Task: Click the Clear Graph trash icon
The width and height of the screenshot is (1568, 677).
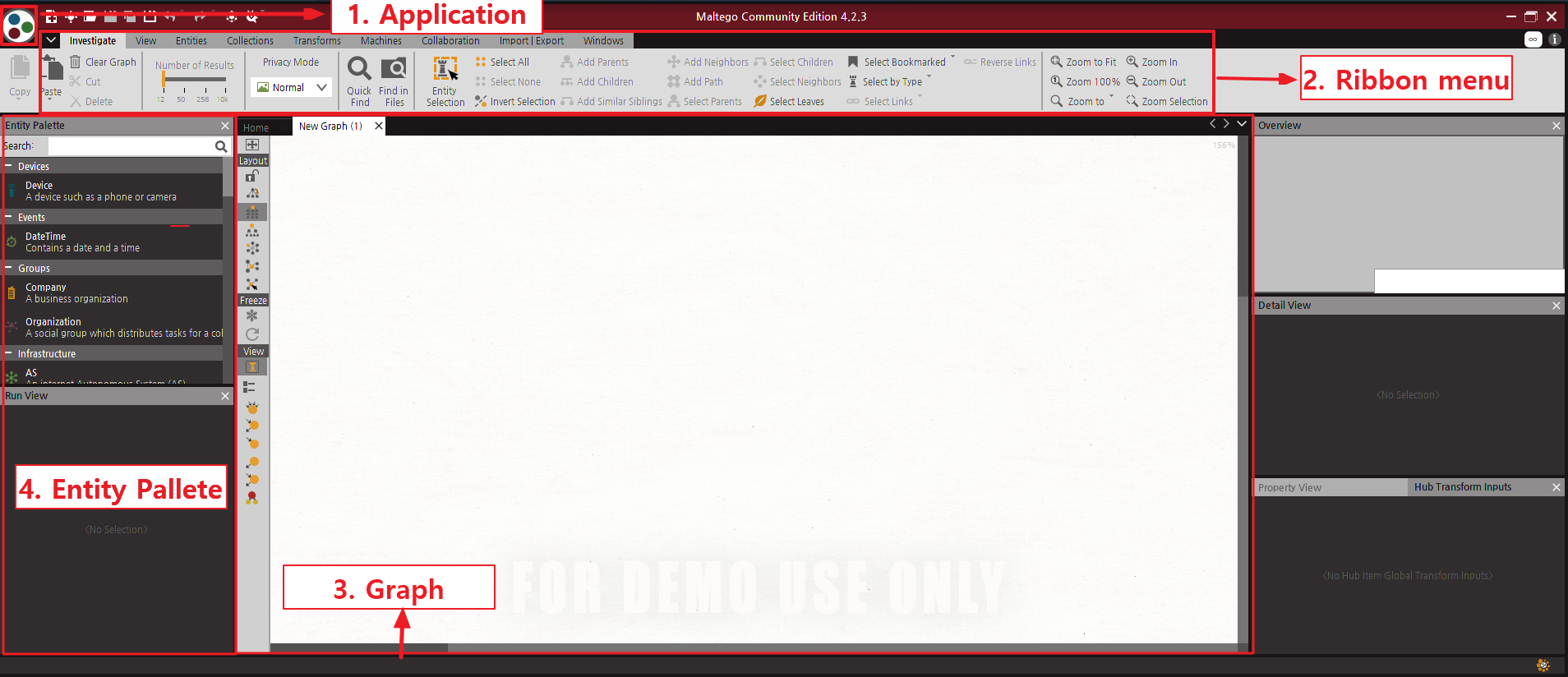Action: [76, 62]
